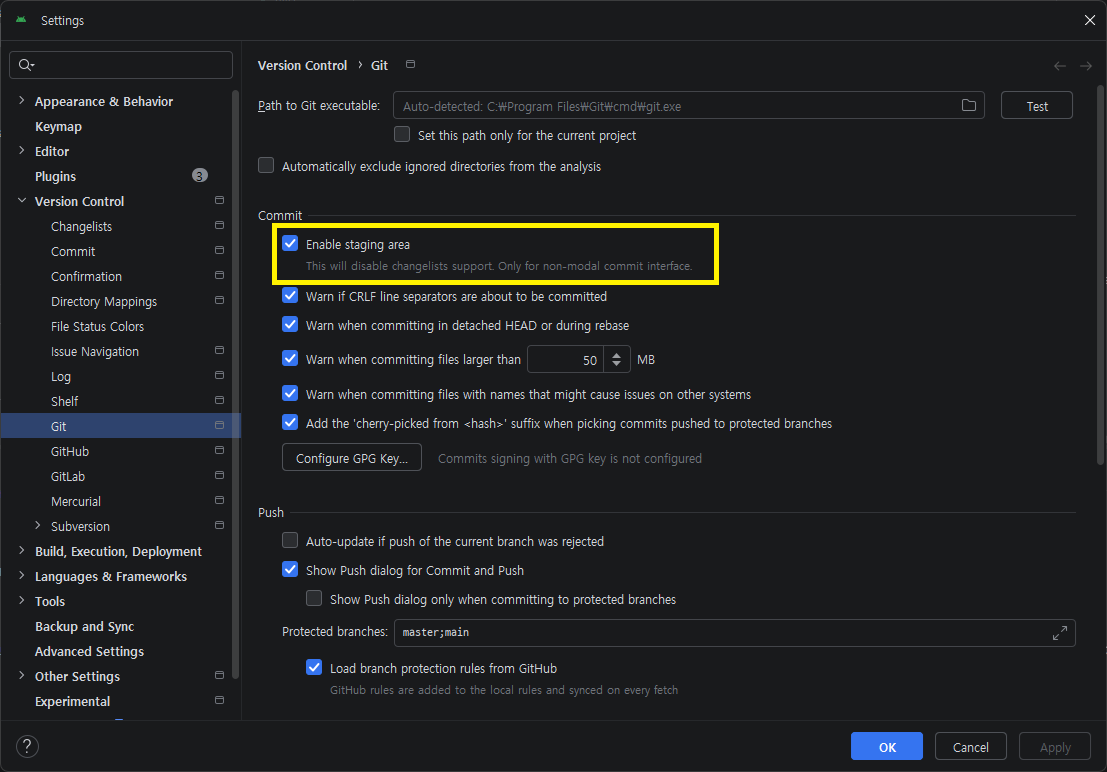Click the Protected branches input field

[x=734, y=633]
